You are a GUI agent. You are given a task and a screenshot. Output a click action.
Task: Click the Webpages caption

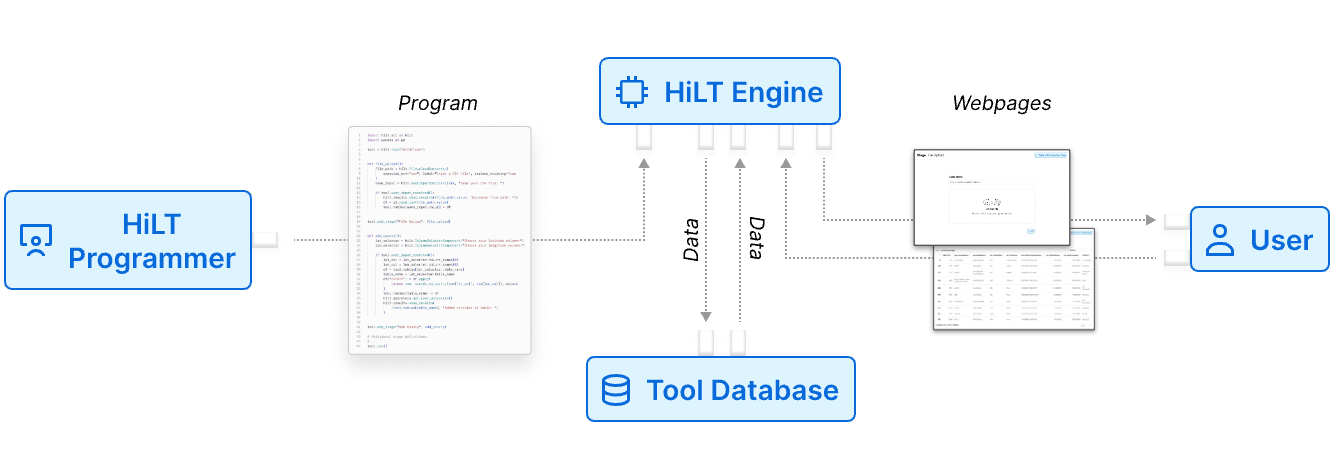point(1001,103)
